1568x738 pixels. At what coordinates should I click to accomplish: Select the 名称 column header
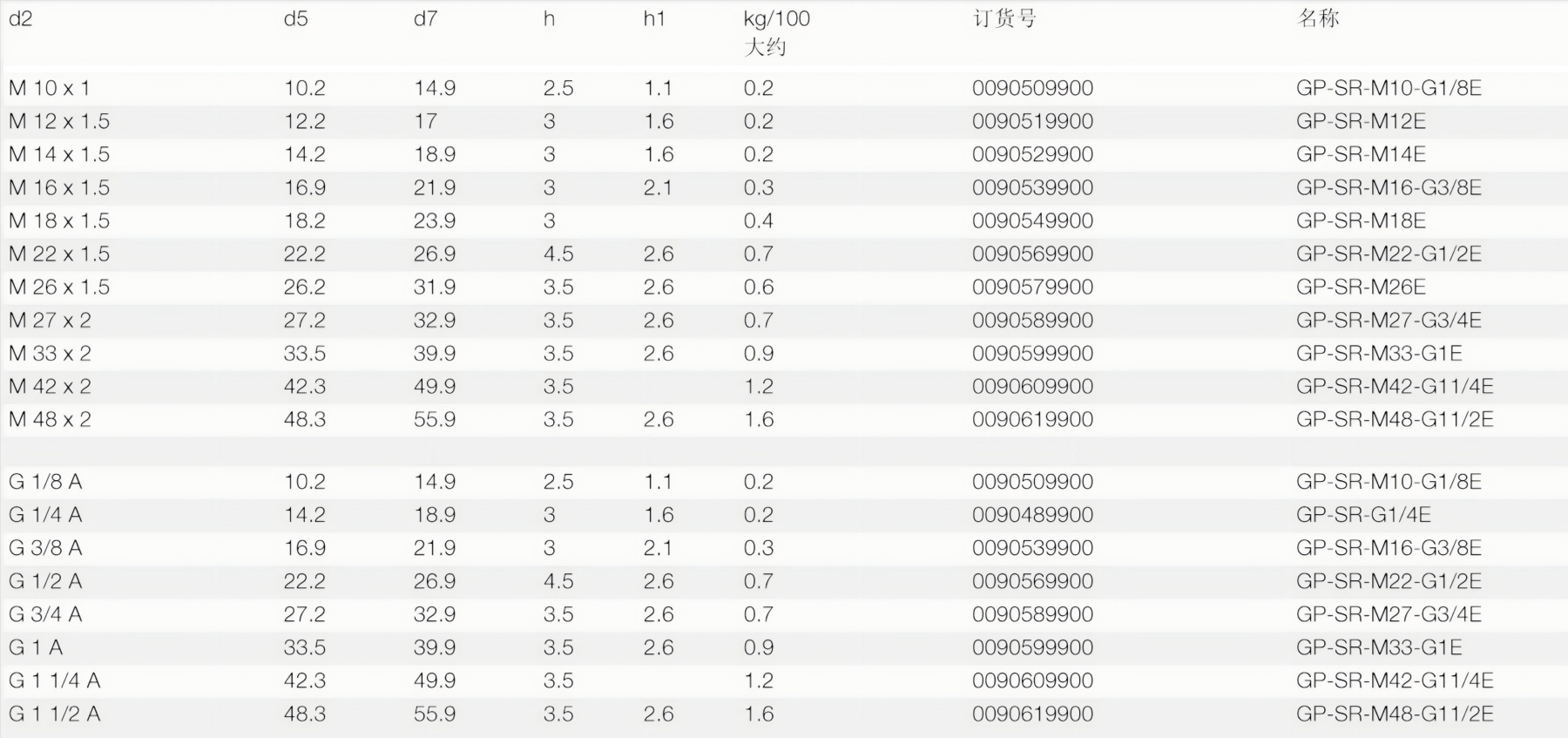coord(1317,18)
